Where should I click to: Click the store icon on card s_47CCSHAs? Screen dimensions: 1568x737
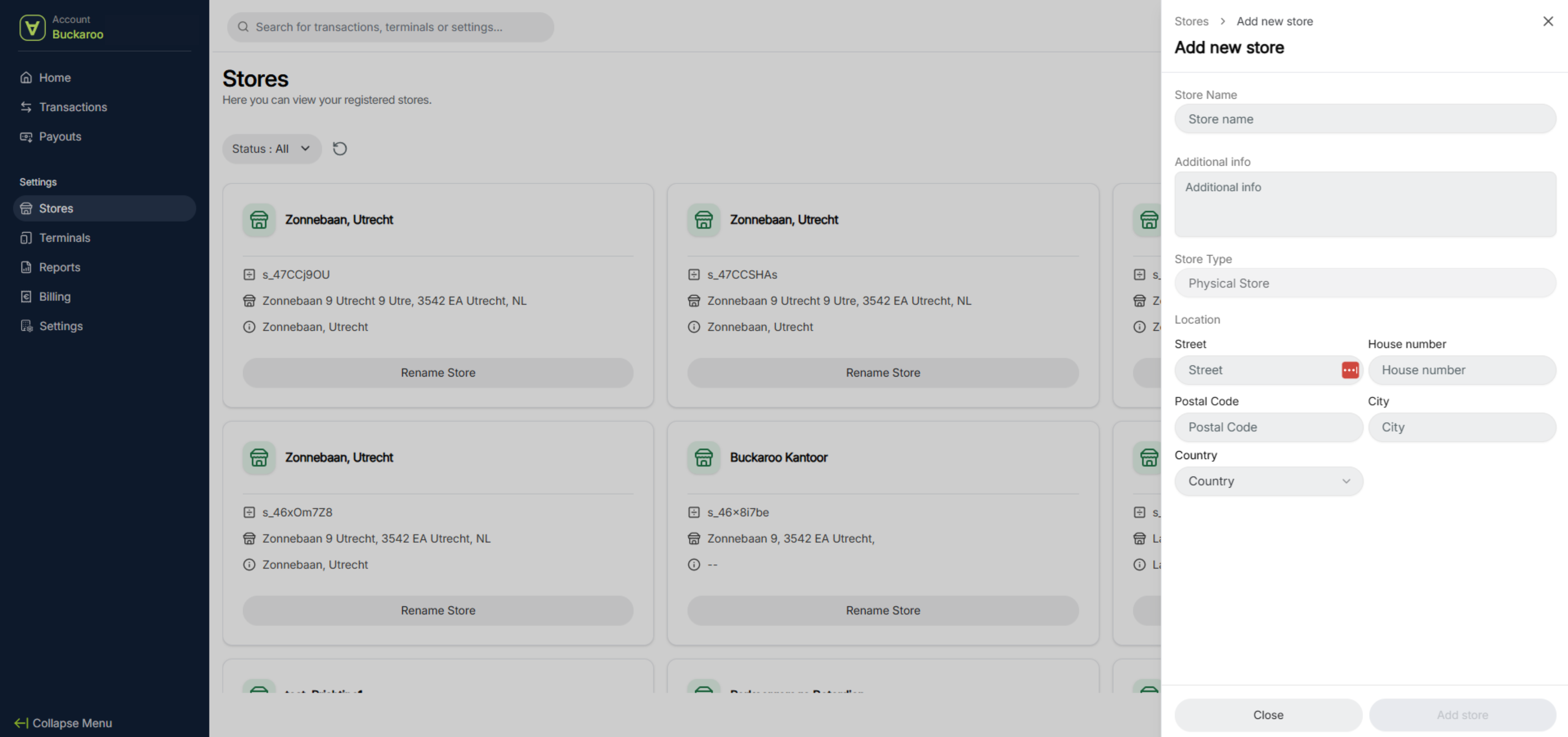tap(704, 220)
